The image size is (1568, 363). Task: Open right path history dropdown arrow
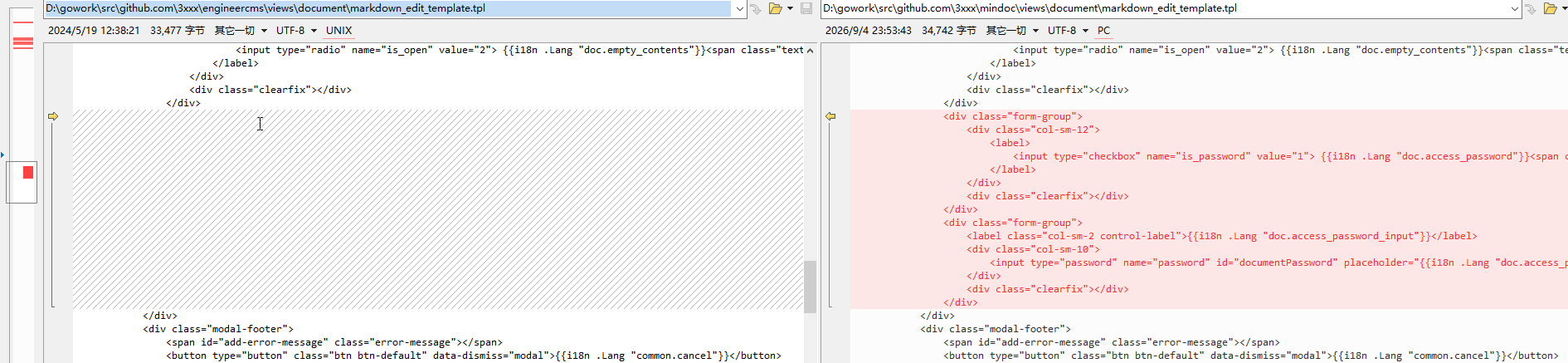(1515, 8)
